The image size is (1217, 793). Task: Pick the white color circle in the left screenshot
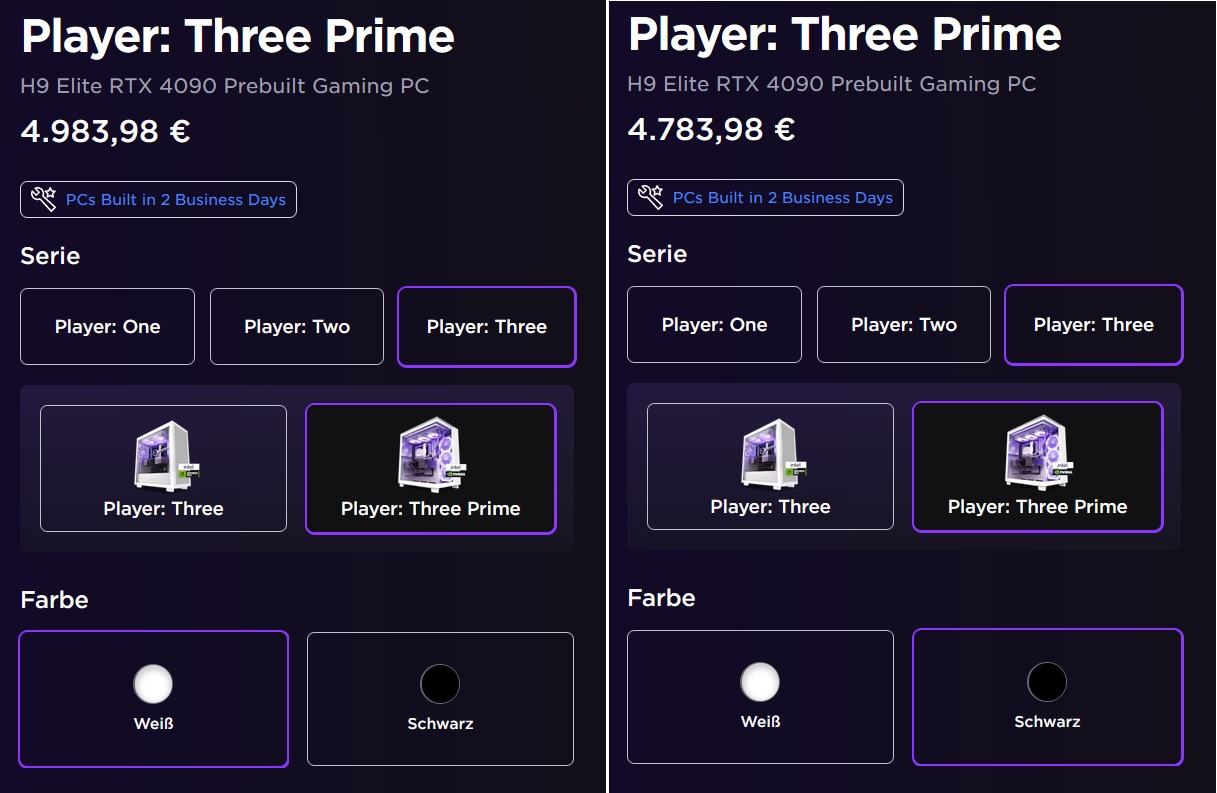153,685
